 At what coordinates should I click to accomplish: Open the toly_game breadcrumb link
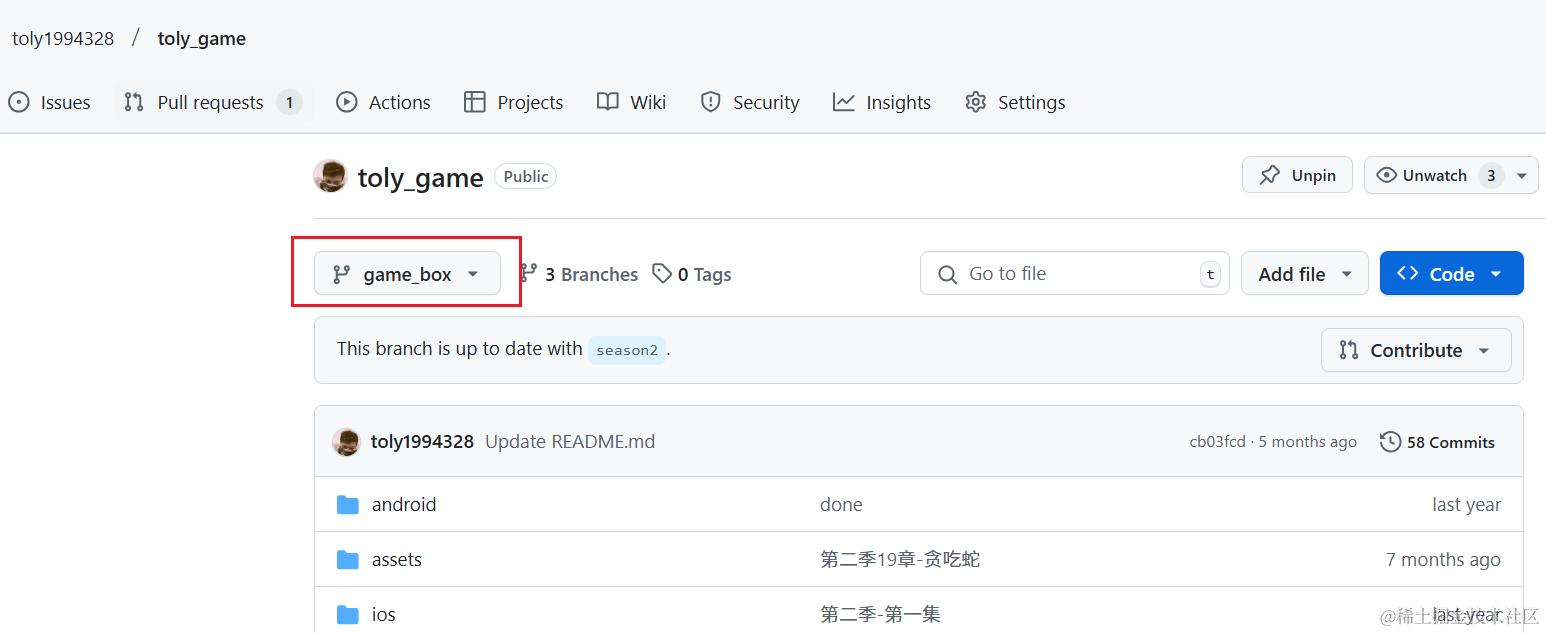(202, 38)
